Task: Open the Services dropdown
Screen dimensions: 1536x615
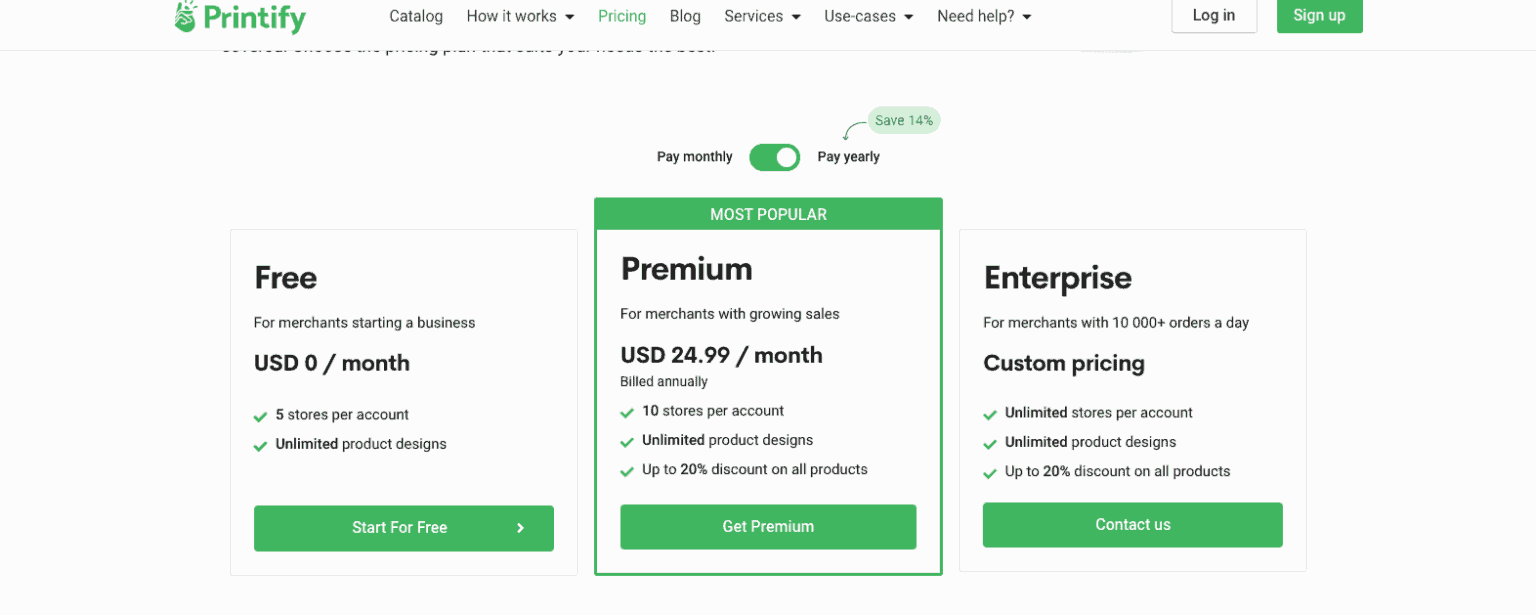Action: click(x=762, y=16)
